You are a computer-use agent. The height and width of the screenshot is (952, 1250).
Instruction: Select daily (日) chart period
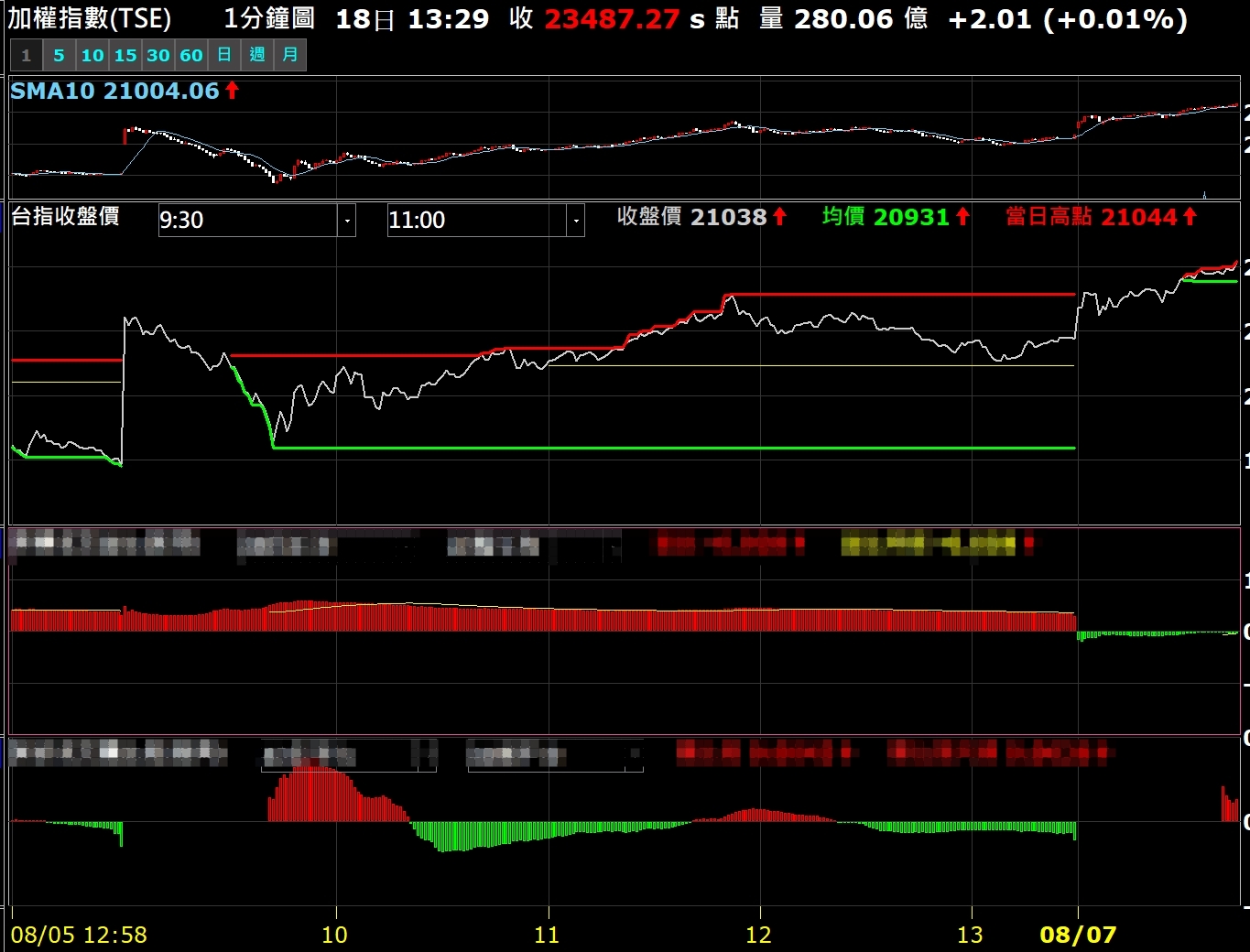click(224, 55)
